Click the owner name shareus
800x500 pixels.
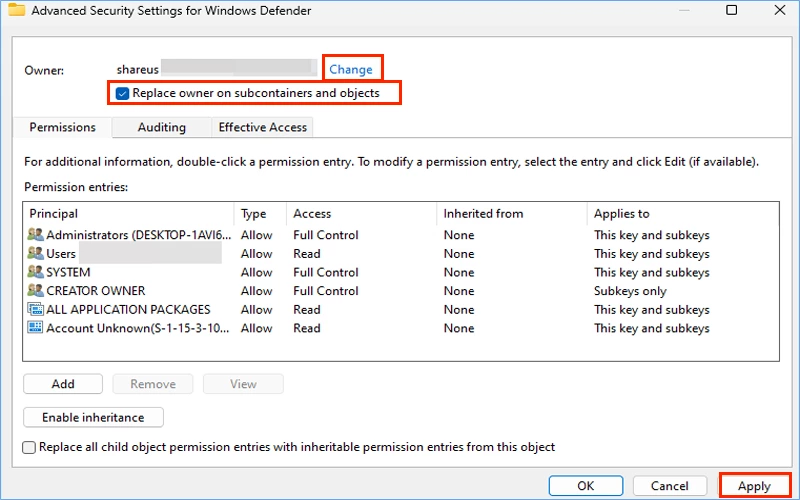138,69
